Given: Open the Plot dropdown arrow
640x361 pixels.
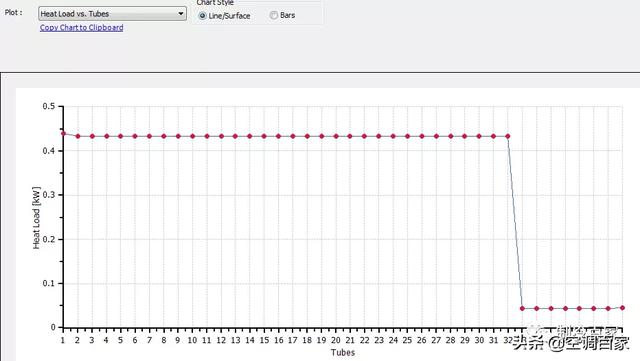Looking at the screenshot, I should coord(180,14).
